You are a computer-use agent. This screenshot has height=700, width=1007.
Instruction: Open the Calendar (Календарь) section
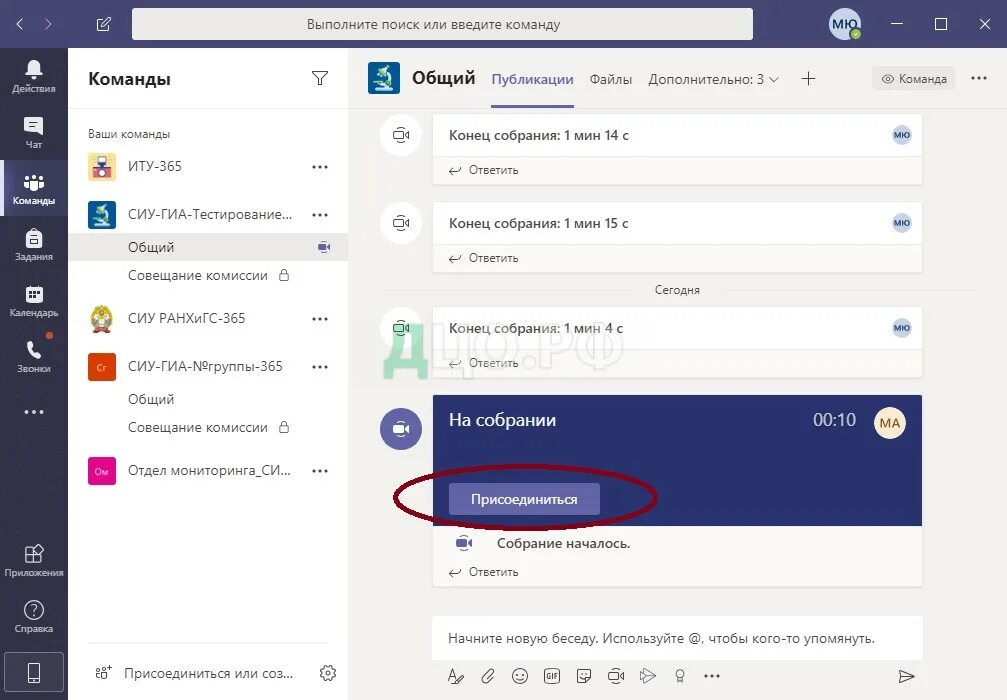pyautogui.click(x=33, y=301)
